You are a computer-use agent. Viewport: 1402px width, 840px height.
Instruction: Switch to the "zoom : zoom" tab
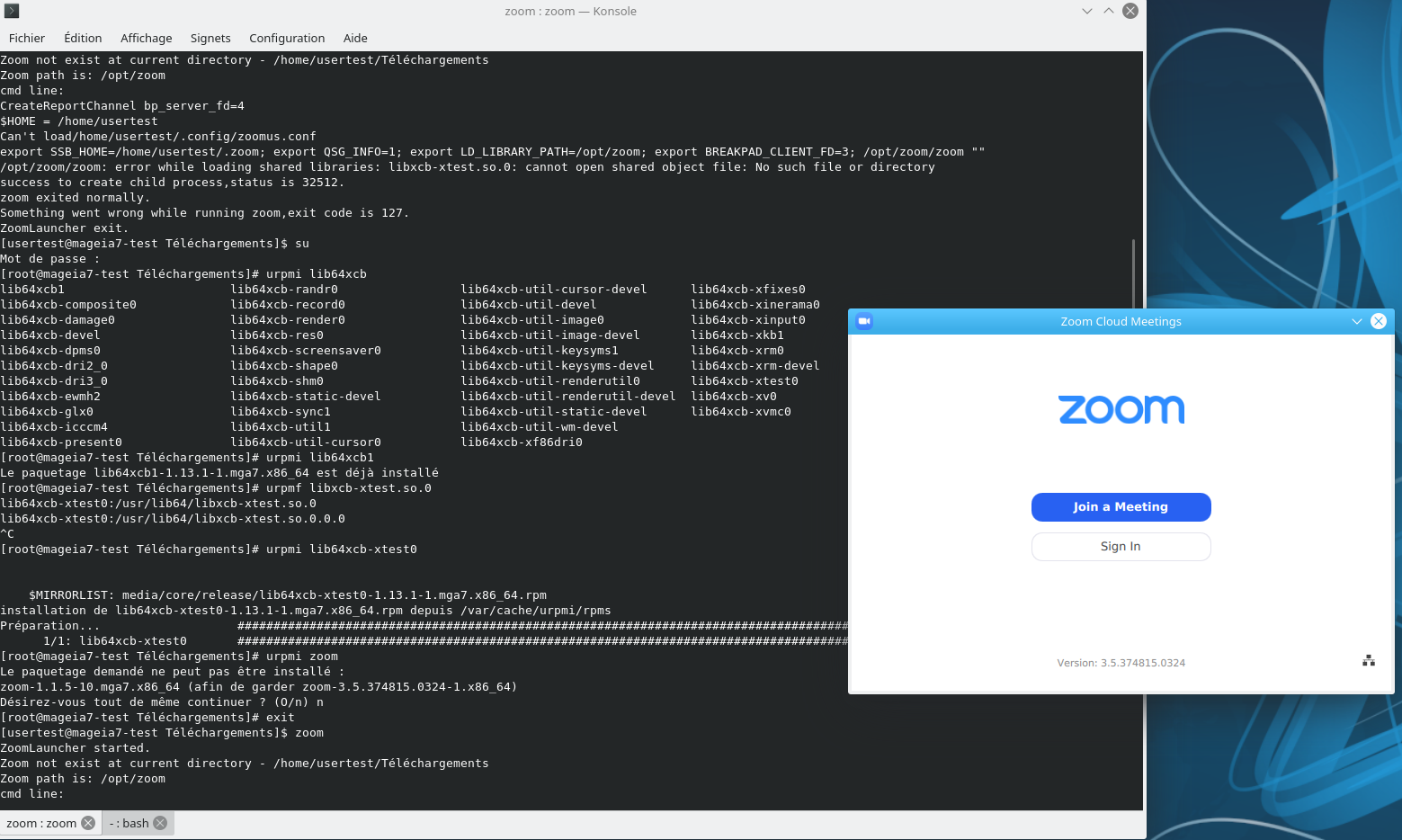41,823
